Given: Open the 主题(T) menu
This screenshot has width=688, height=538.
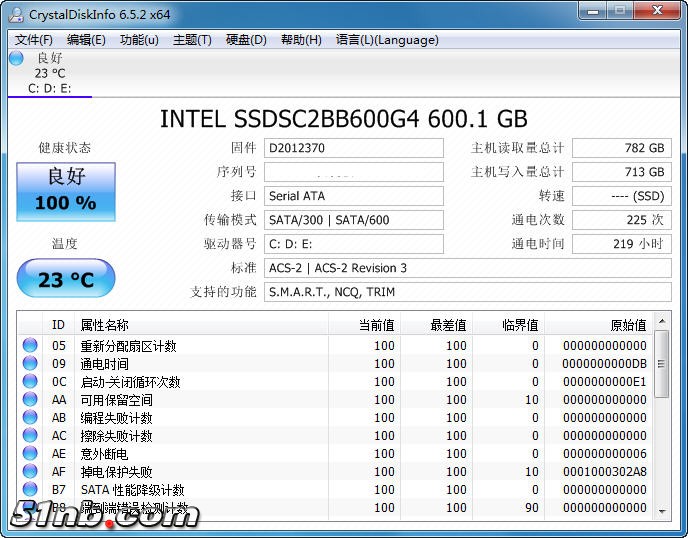Looking at the screenshot, I should (x=192, y=40).
